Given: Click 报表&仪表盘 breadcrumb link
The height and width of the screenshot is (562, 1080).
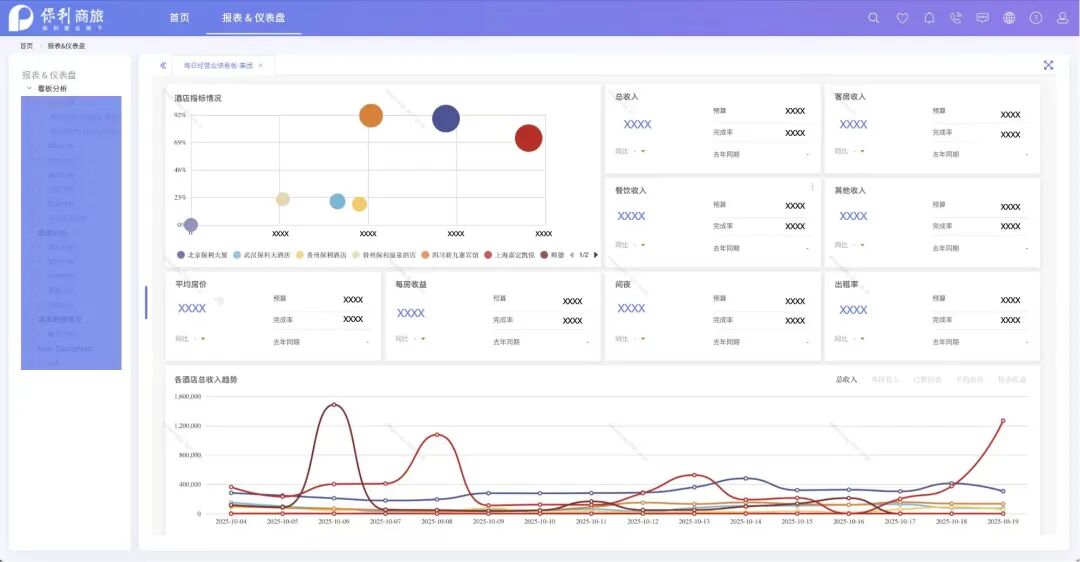Looking at the screenshot, I should pos(66,46).
